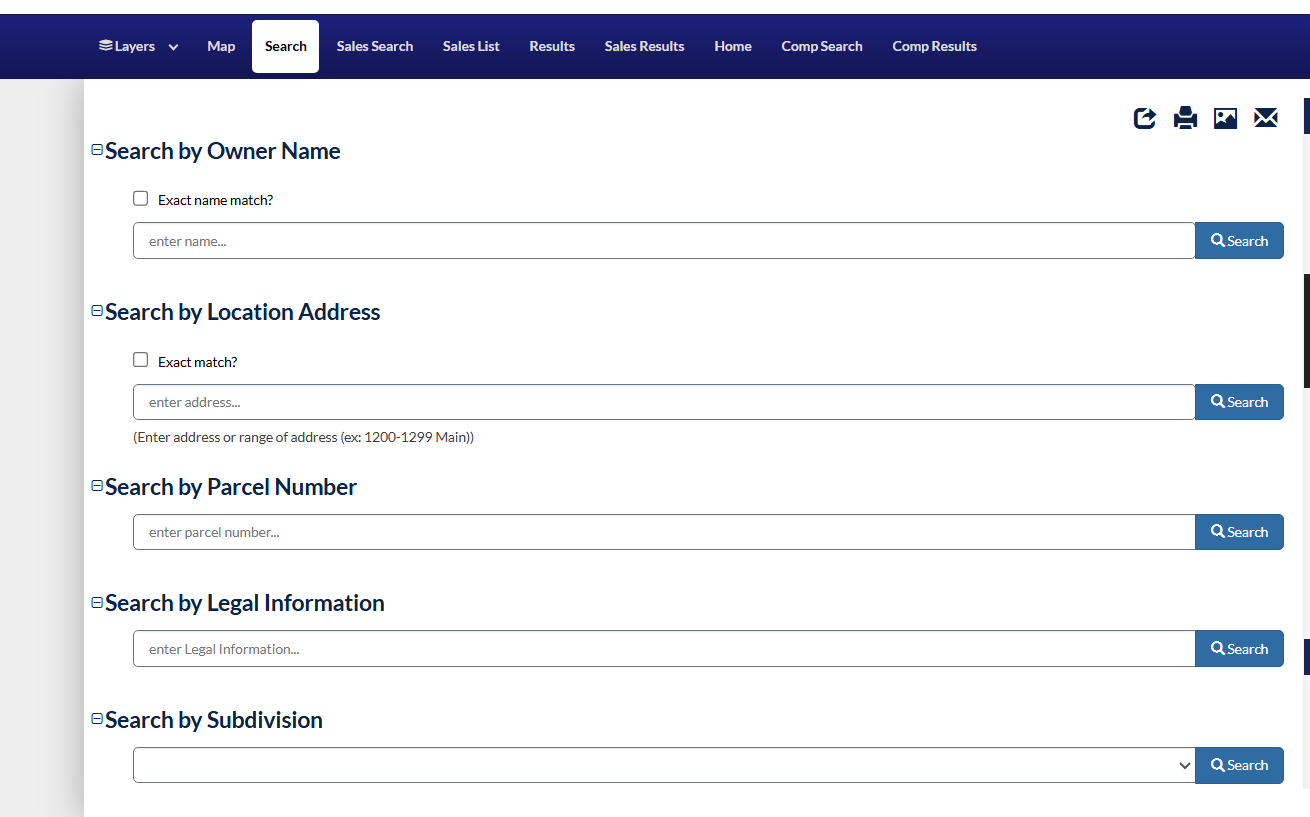Click the magnifier on Subdivision Search button
1310x817 pixels.
coord(1217,765)
